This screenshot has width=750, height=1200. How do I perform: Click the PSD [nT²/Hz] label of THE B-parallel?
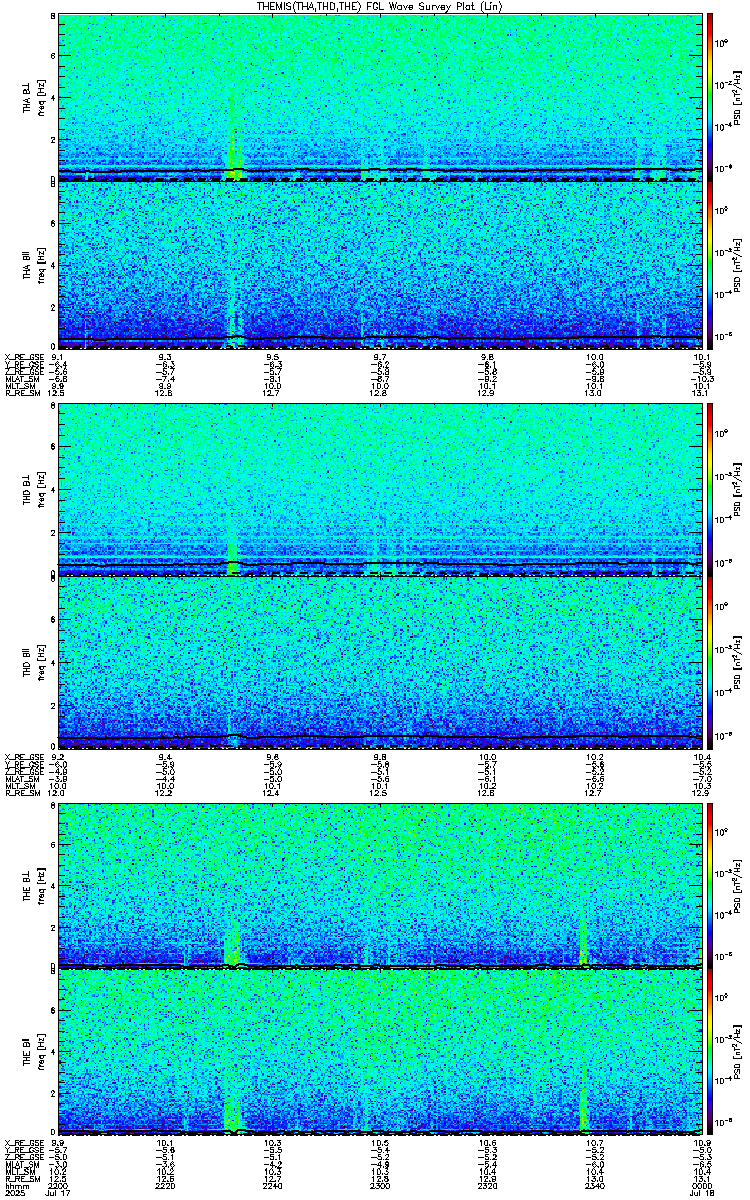738,1053
